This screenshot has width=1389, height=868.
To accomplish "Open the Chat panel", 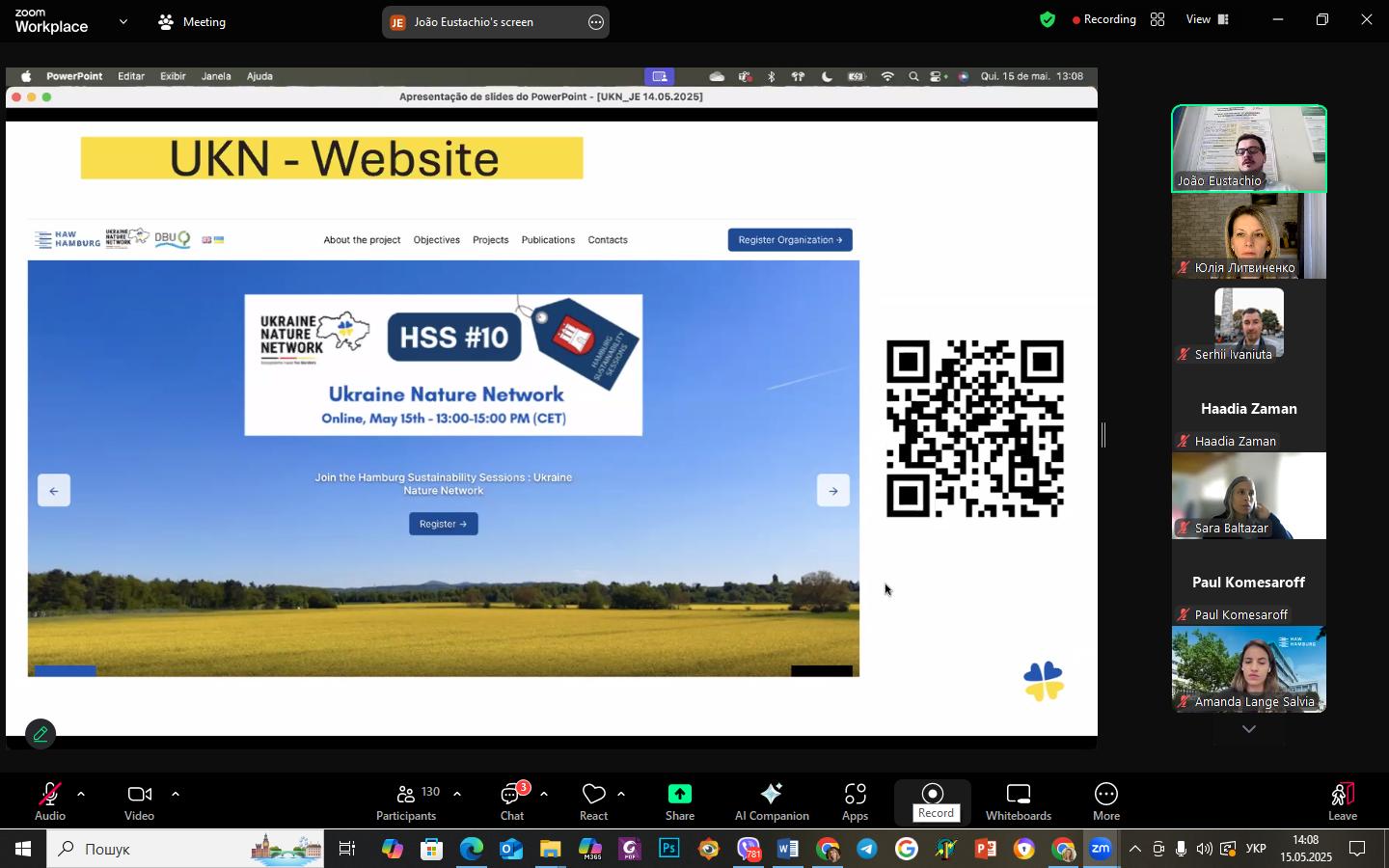I will [x=512, y=801].
